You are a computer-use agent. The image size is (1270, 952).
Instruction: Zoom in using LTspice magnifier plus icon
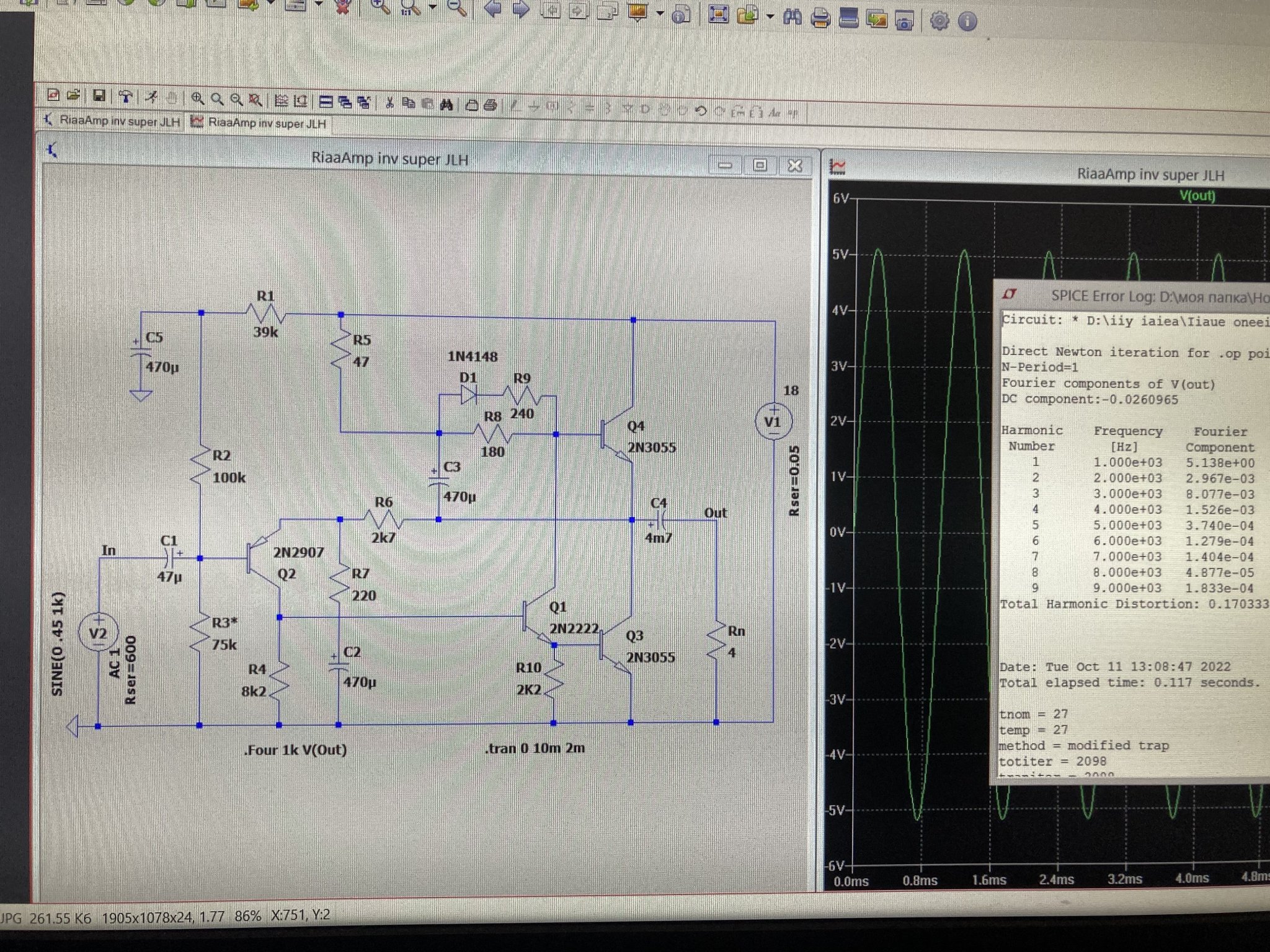coord(198,99)
